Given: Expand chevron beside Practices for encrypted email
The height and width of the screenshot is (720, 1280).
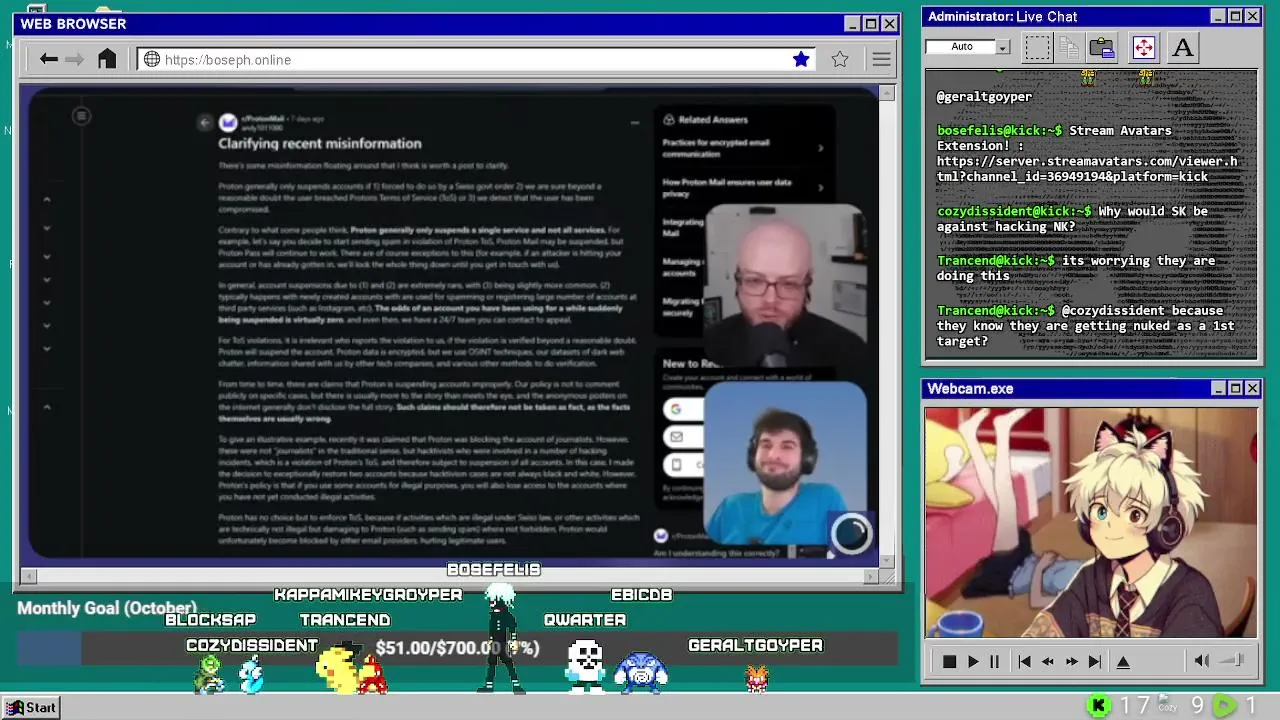Looking at the screenshot, I should coord(821,148).
